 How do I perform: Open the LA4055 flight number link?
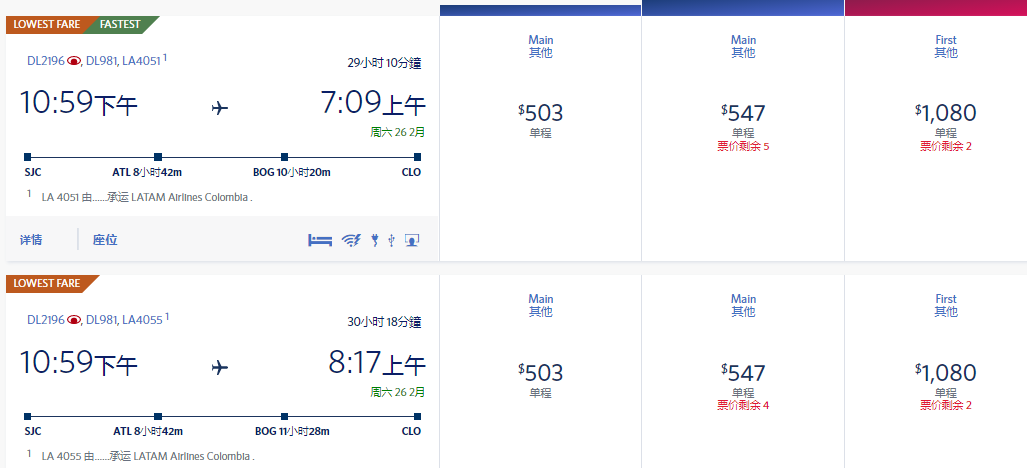(141, 320)
